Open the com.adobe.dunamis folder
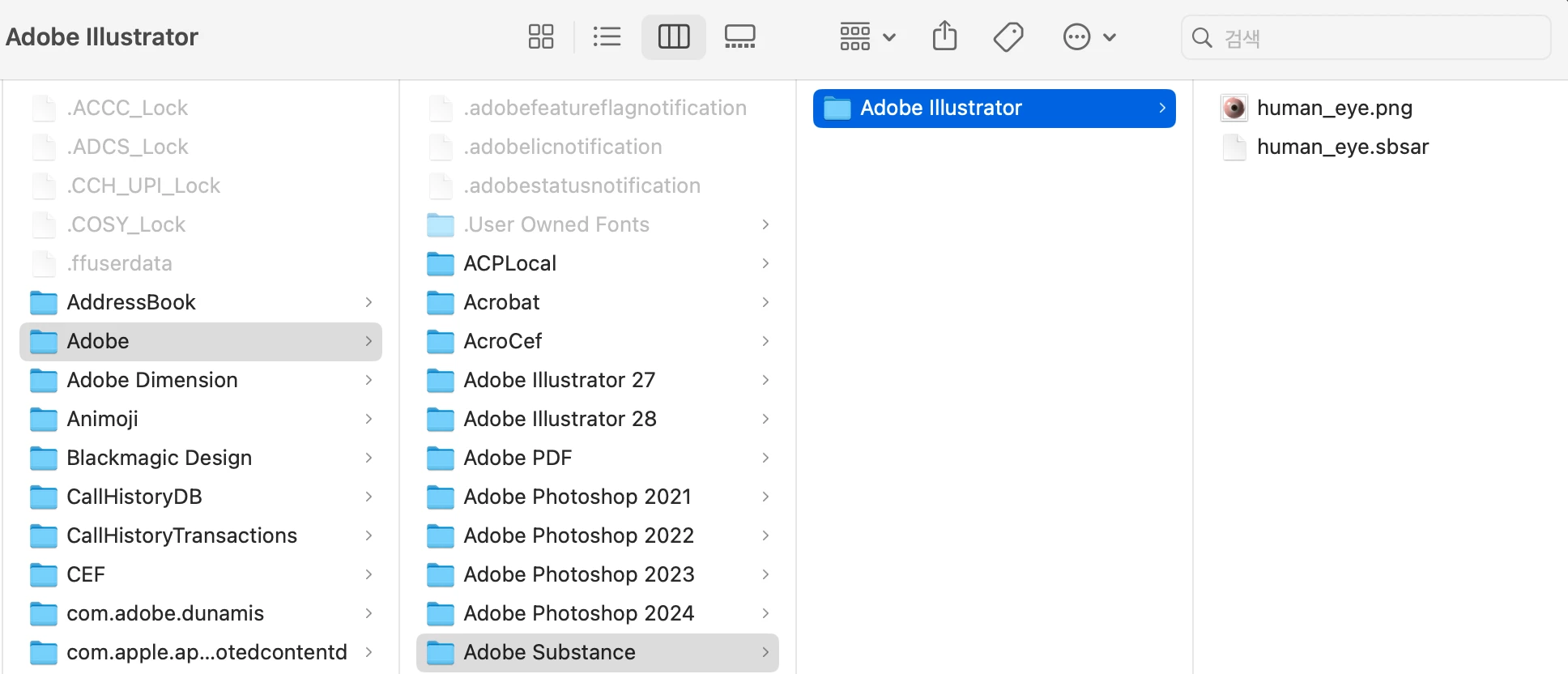 (201, 613)
